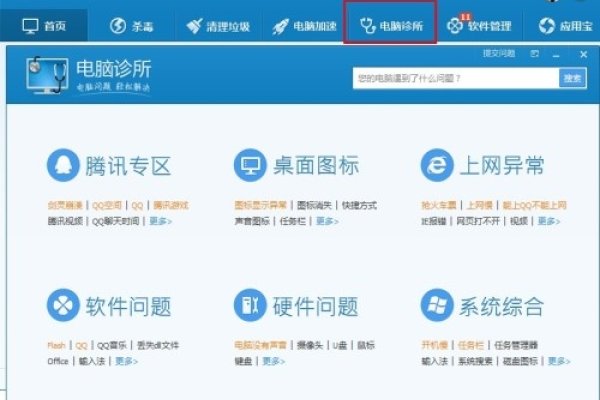The image size is (600, 400).
Task: Select the 摄像头 link
Action: point(310,346)
